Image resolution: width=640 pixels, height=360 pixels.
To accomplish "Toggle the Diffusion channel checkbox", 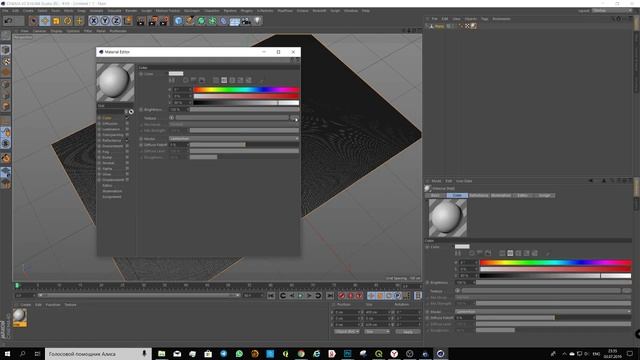I will click(x=127, y=124).
